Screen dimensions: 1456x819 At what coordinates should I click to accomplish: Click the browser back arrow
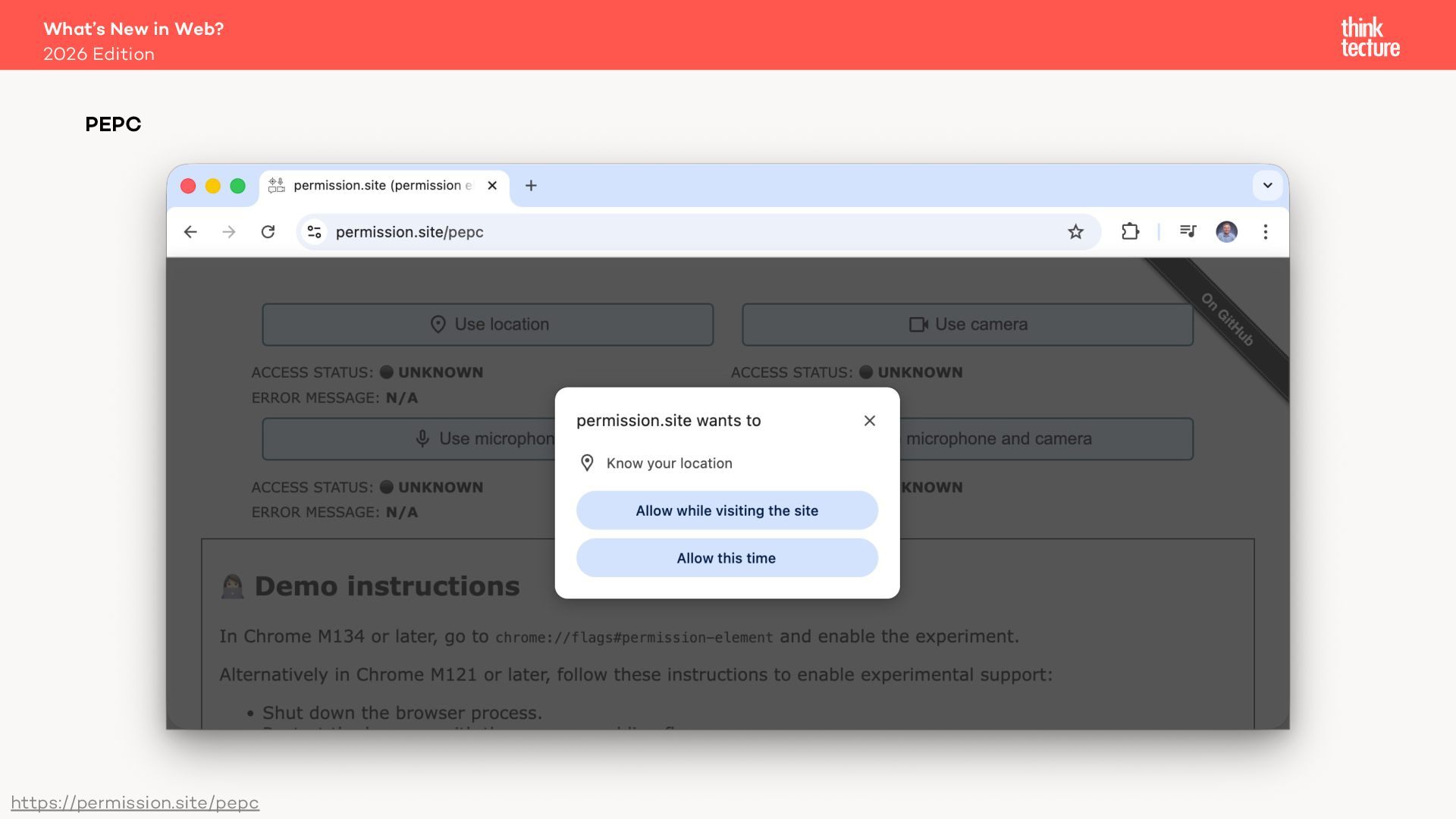(190, 232)
